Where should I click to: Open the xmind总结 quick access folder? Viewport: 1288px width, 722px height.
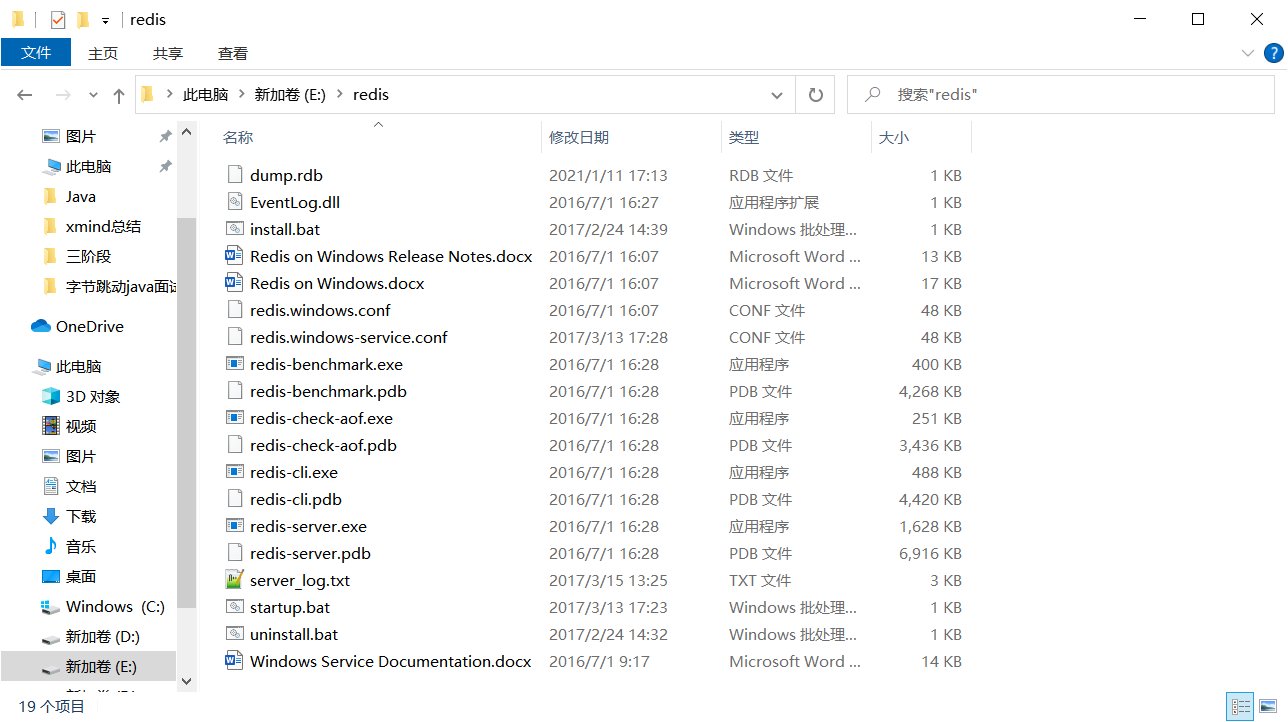tap(103, 226)
